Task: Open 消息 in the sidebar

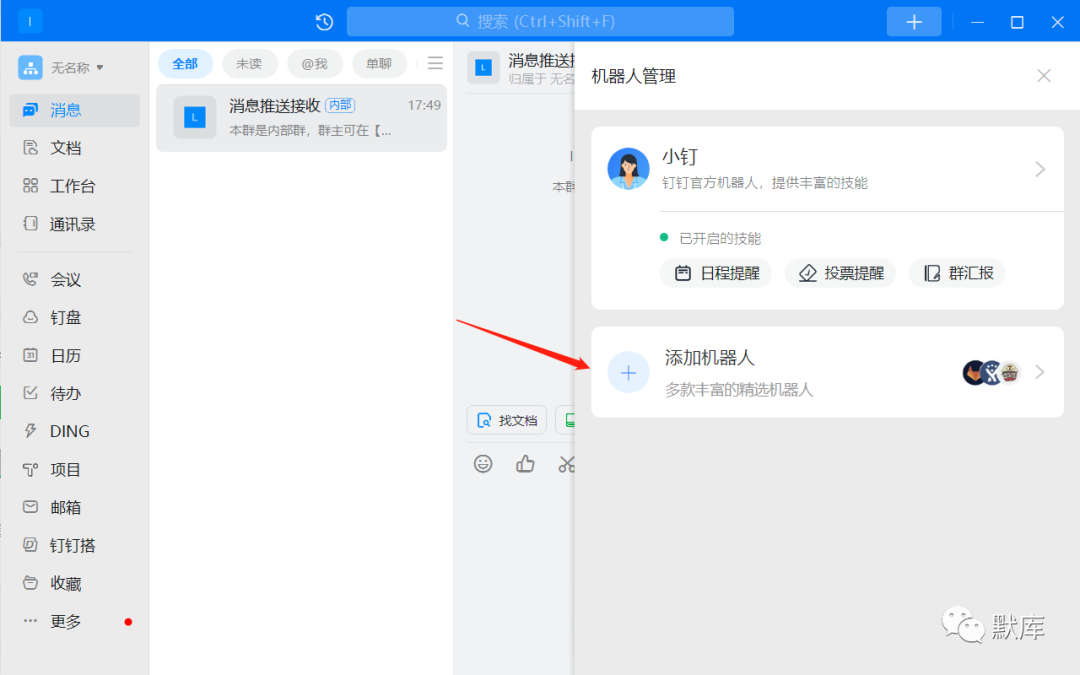Action: click(74, 110)
